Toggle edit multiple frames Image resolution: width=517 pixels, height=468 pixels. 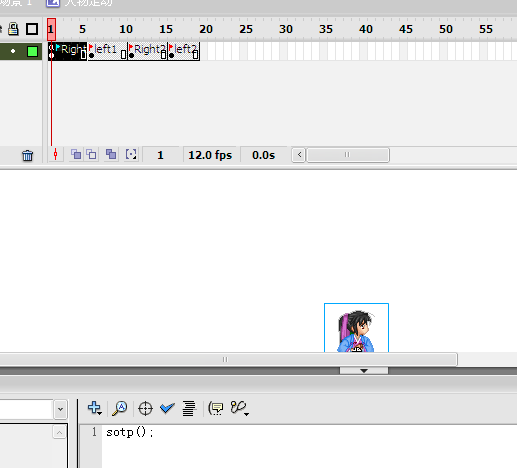[111, 154]
